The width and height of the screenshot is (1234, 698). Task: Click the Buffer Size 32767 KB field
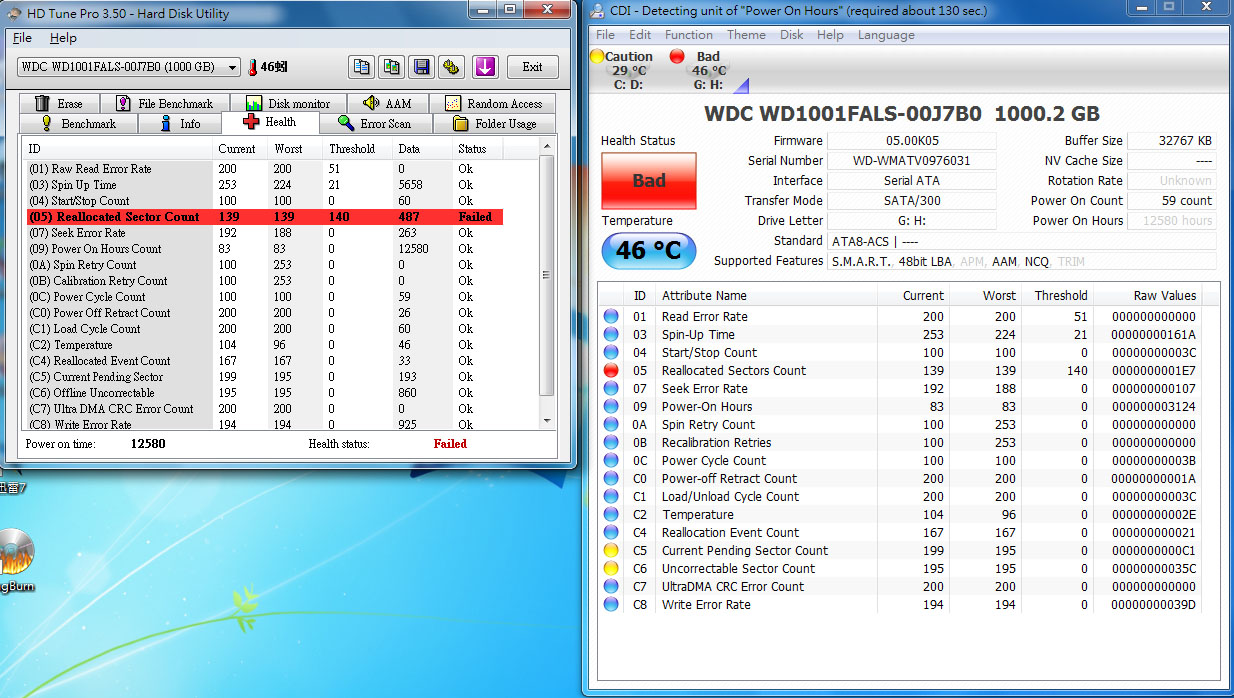tap(1174, 140)
